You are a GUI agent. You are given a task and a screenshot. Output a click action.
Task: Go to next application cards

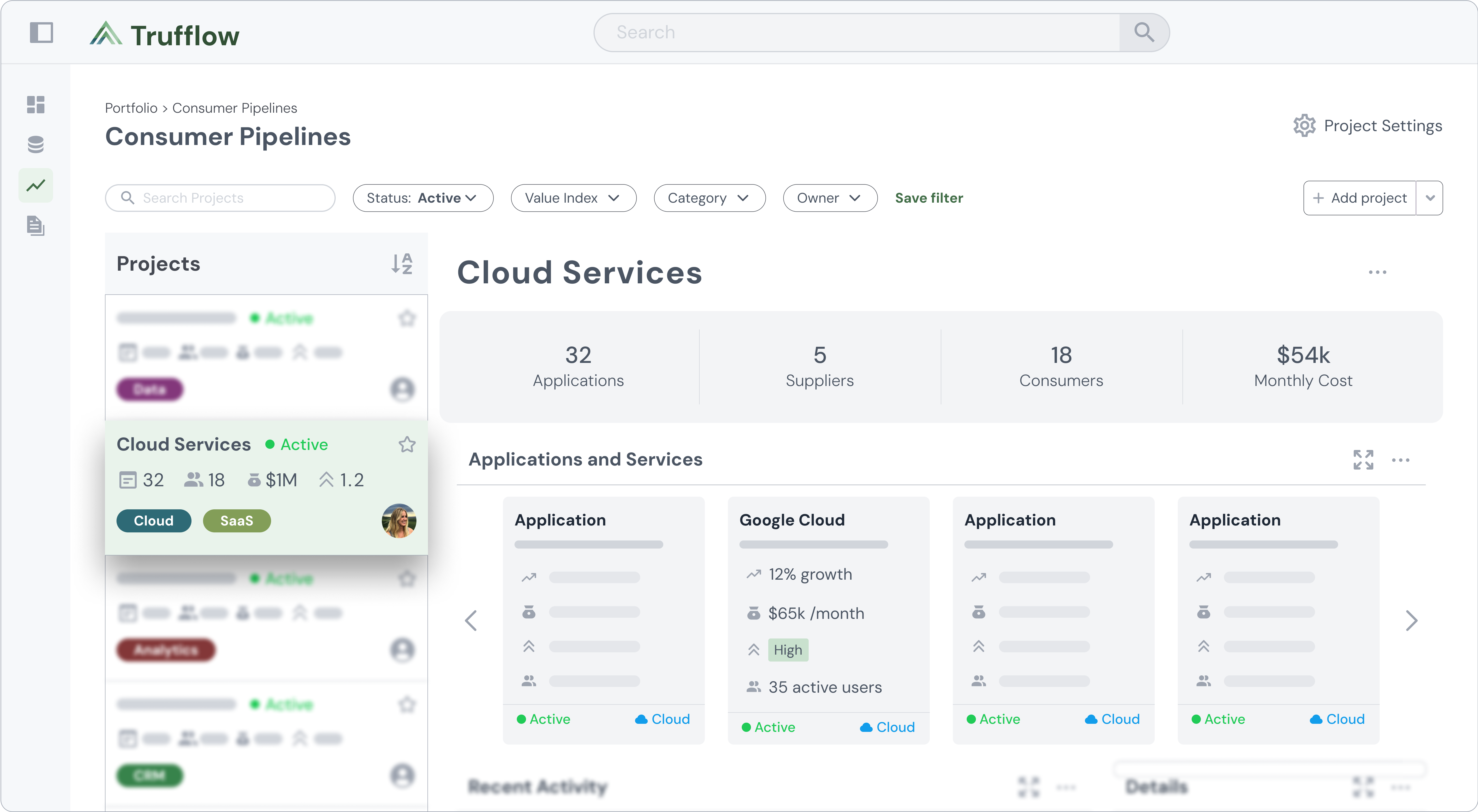[x=1412, y=621]
